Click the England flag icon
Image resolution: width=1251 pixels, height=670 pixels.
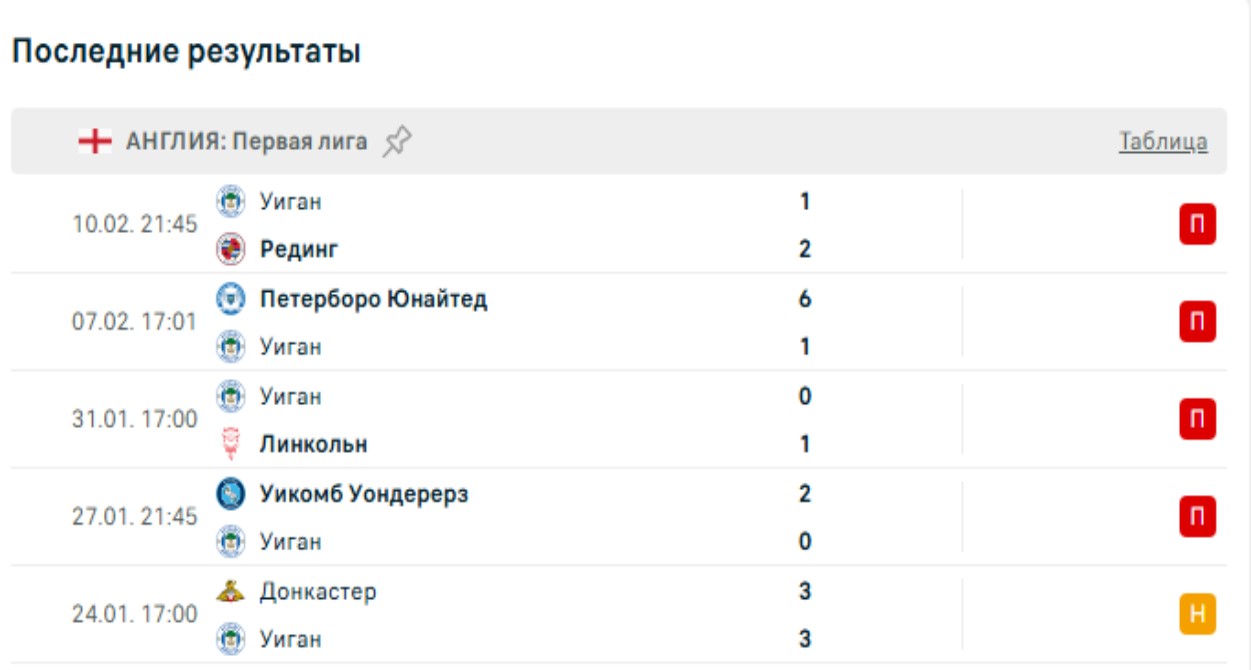coord(95,142)
